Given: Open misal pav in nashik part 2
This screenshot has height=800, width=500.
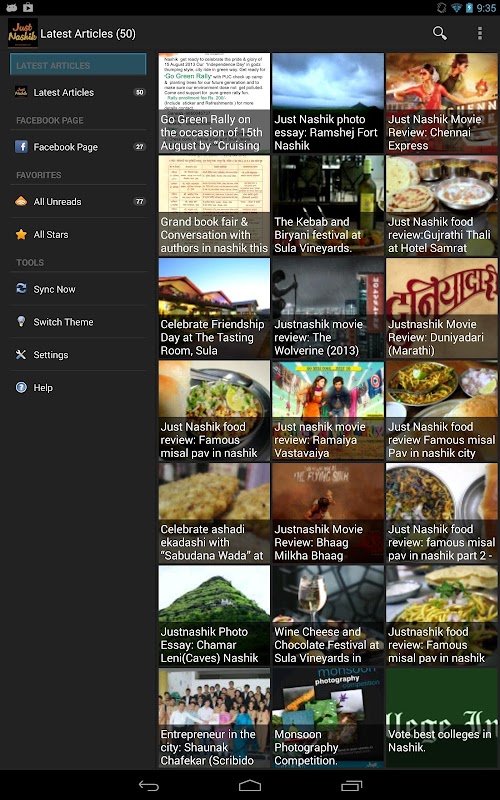Looking at the screenshot, I should pyautogui.click(x=442, y=513).
